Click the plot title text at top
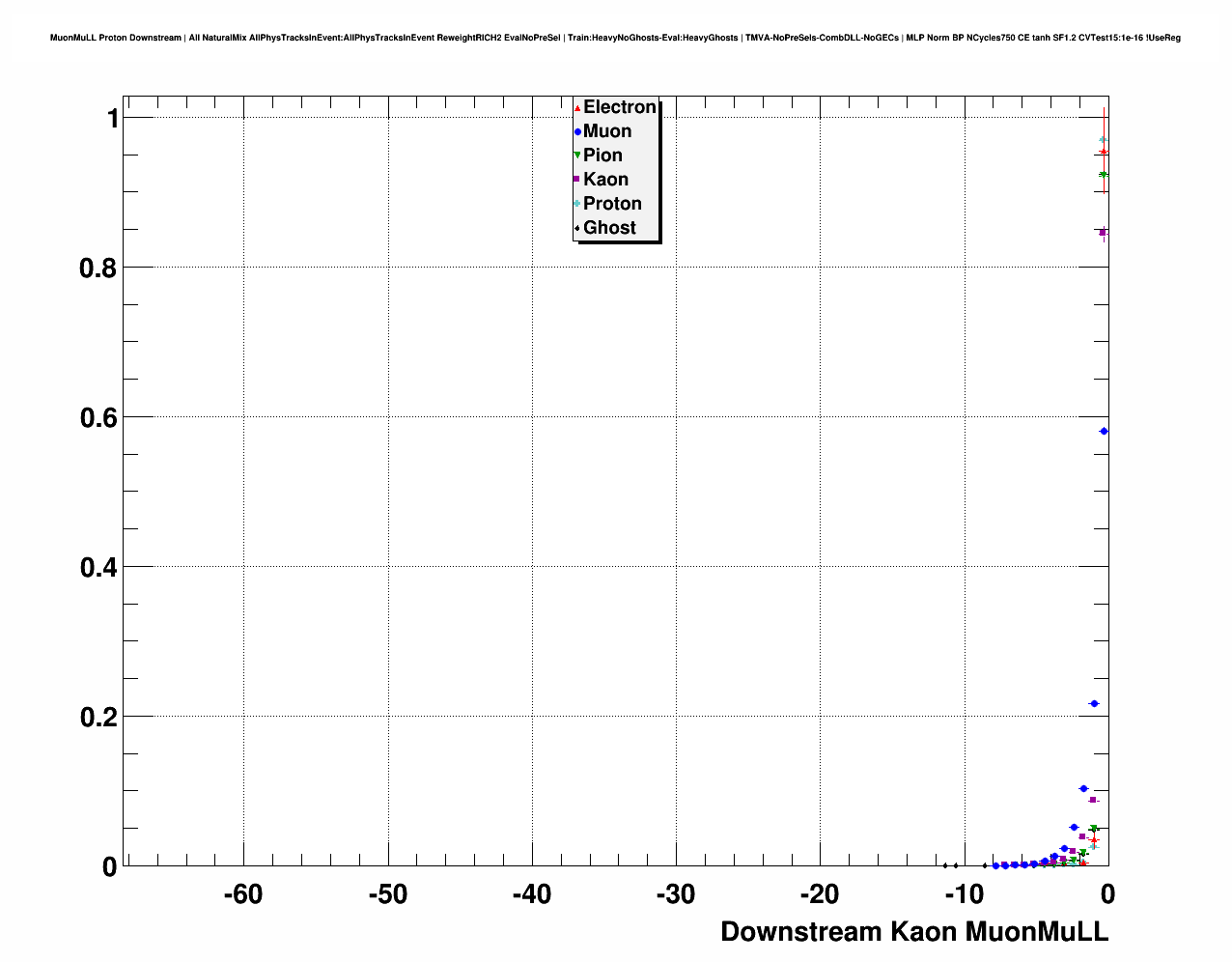This screenshot has height=962, width=1232. (615, 38)
